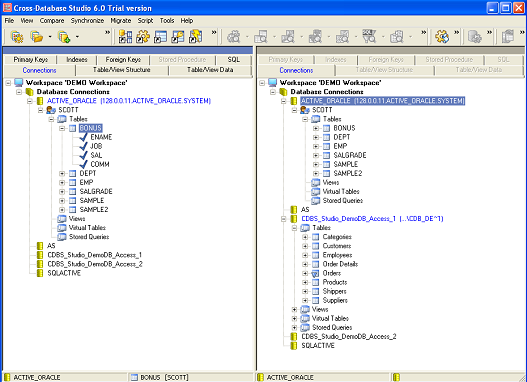Screen dimensions: 527x382
Task: Select CDBS_Studio_DemoDB_Access_2 in left pane
Action: pyautogui.click(x=95, y=264)
